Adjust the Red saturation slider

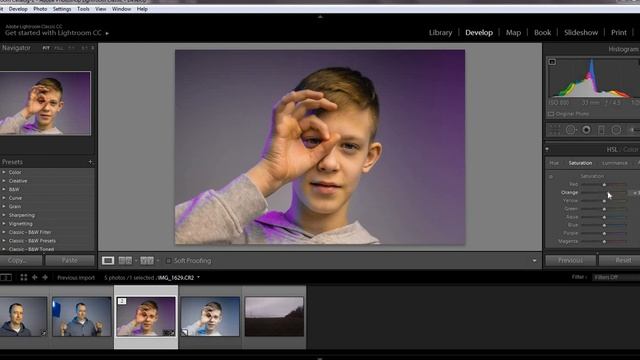pos(604,184)
